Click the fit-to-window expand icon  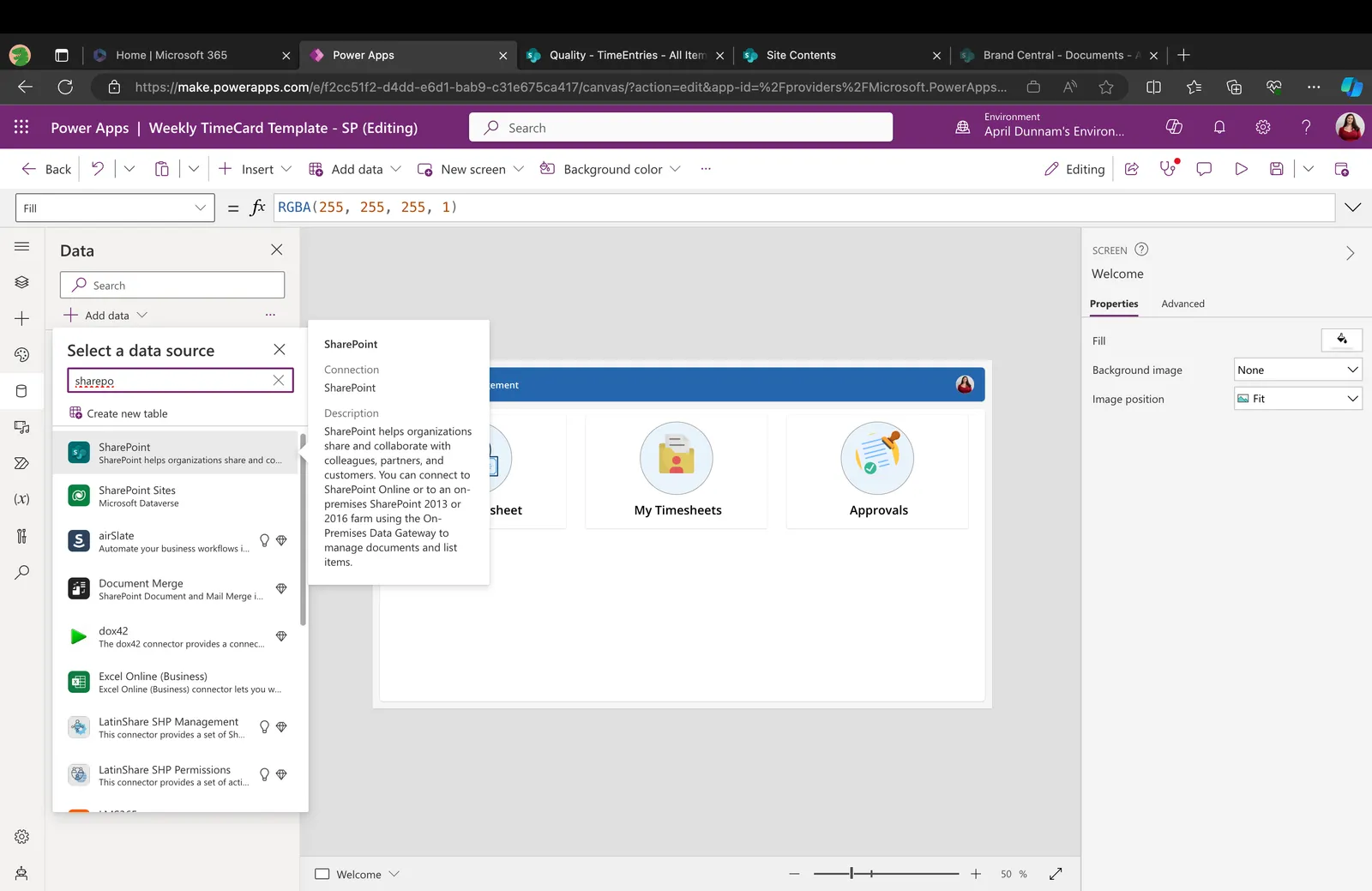[x=1056, y=874]
